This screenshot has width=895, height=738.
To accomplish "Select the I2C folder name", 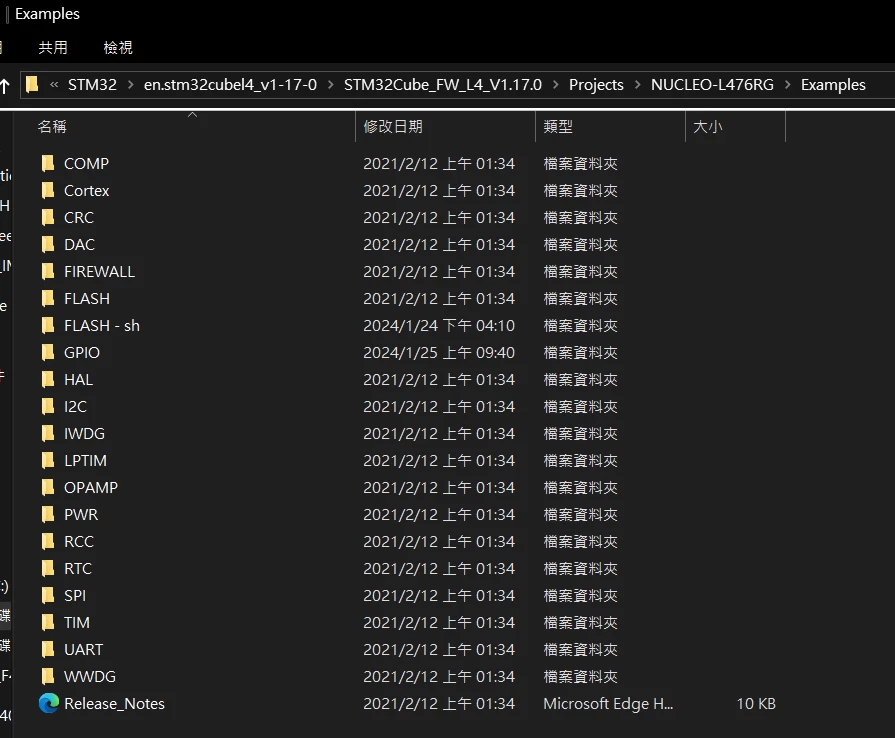I will [75, 406].
